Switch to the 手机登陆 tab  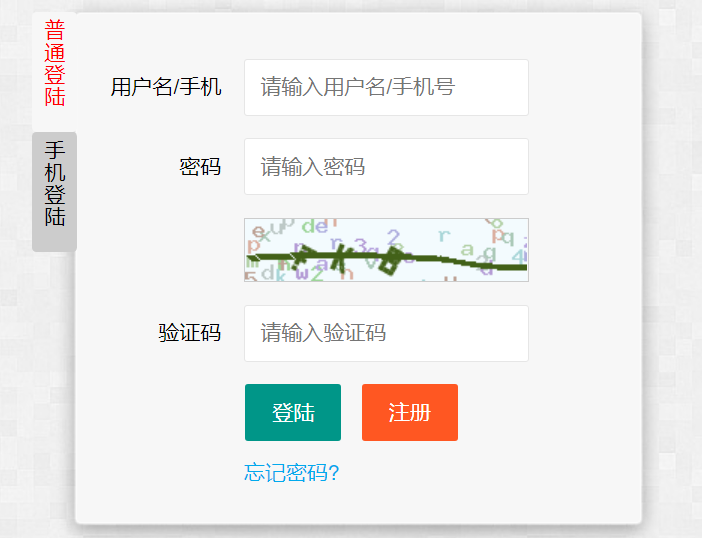(x=55, y=192)
